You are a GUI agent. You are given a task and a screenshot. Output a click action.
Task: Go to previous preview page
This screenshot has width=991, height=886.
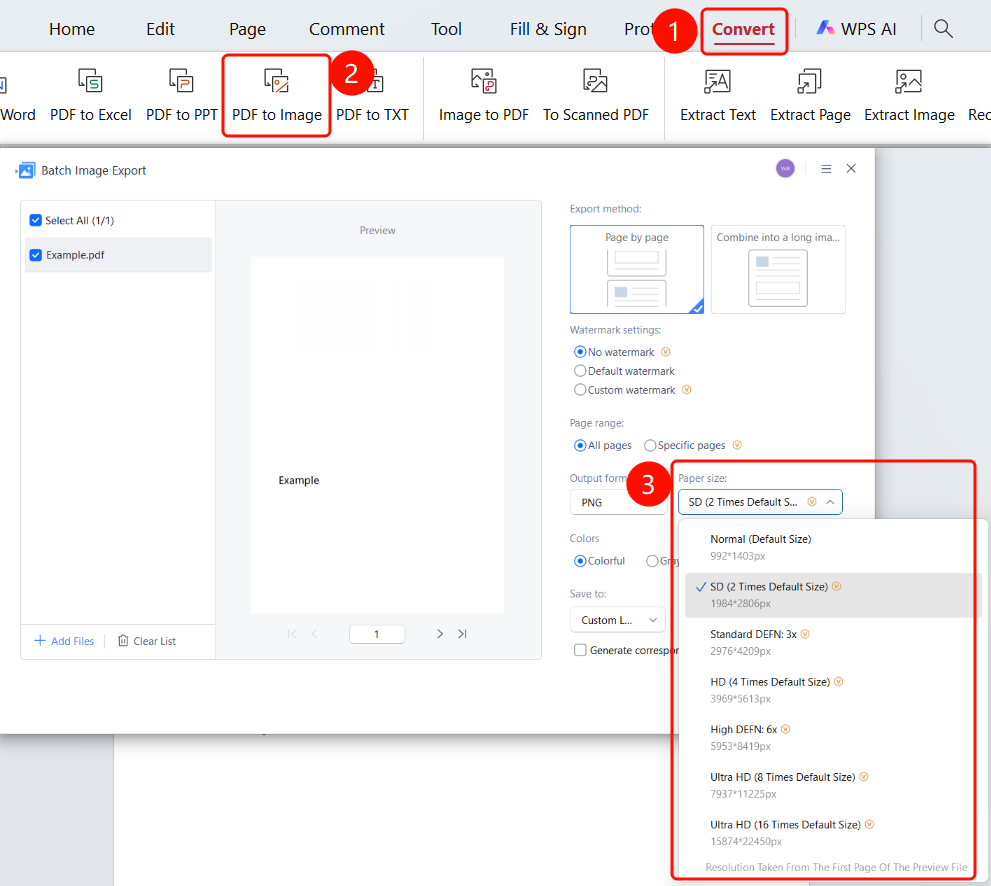coord(314,634)
